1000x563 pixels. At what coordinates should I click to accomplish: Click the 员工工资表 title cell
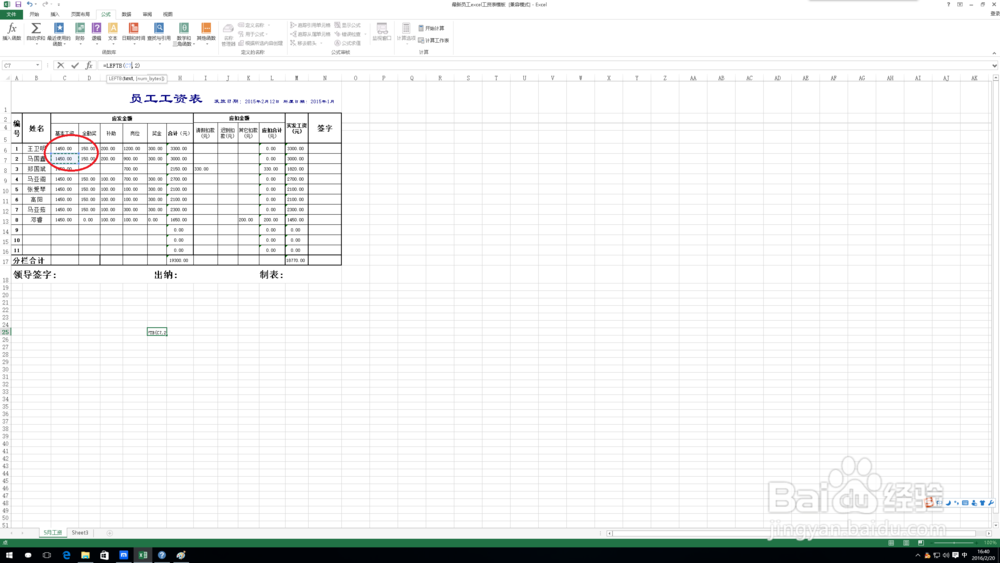(166, 99)
